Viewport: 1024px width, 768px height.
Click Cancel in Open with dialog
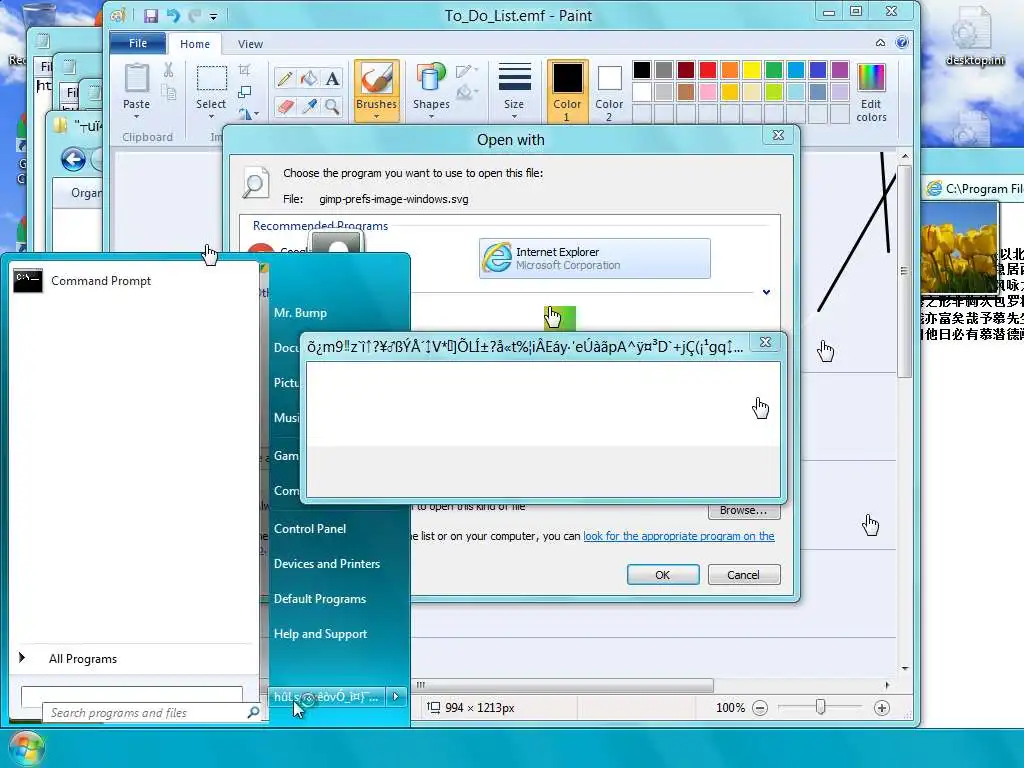744,575
